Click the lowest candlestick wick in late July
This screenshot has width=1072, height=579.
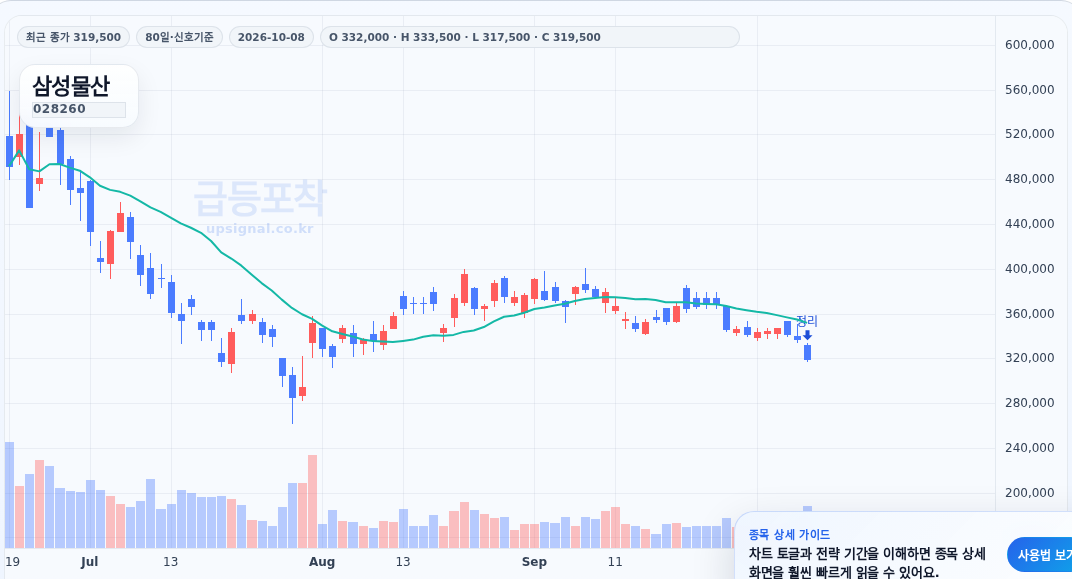pyautogui.click(x=293, y=410)
